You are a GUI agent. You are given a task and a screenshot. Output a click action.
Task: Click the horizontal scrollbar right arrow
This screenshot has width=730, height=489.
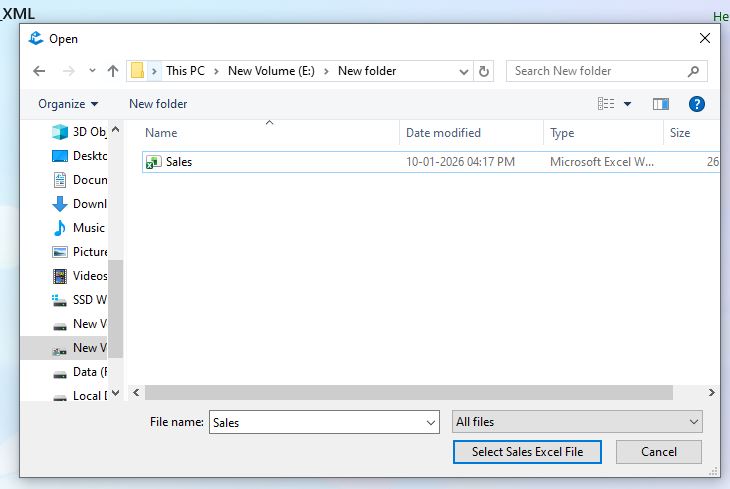tap(711, 393)
